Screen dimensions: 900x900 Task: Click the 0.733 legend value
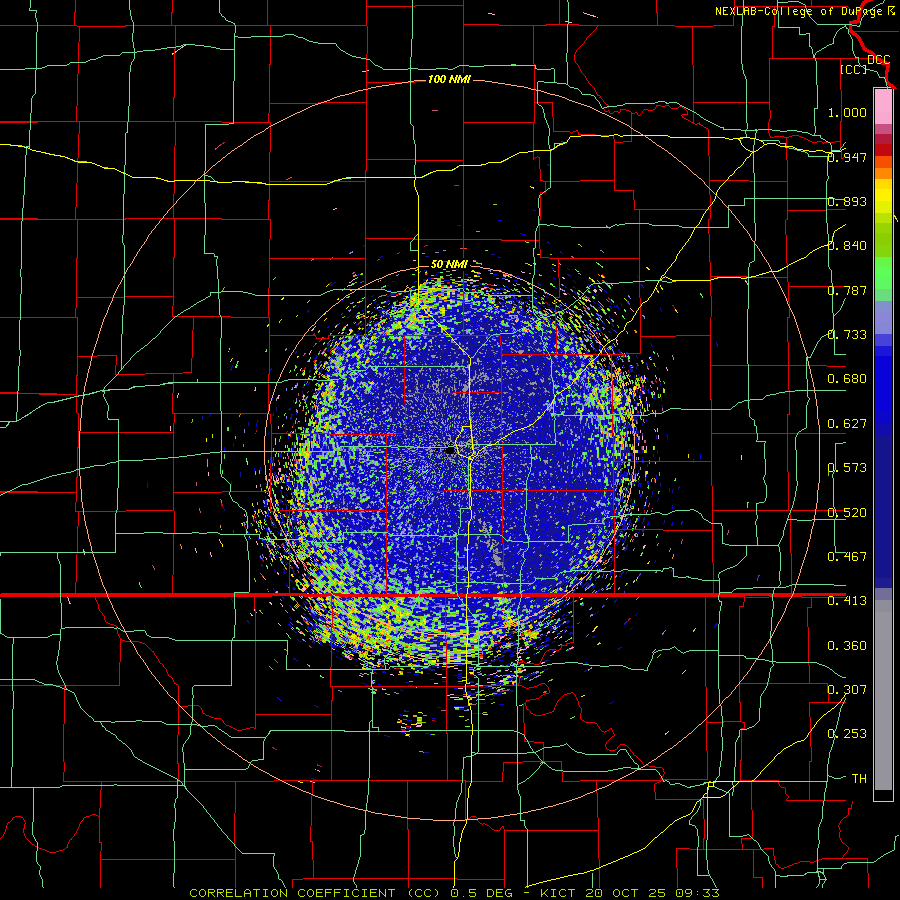pyautogui.click(x=847, y=335)
